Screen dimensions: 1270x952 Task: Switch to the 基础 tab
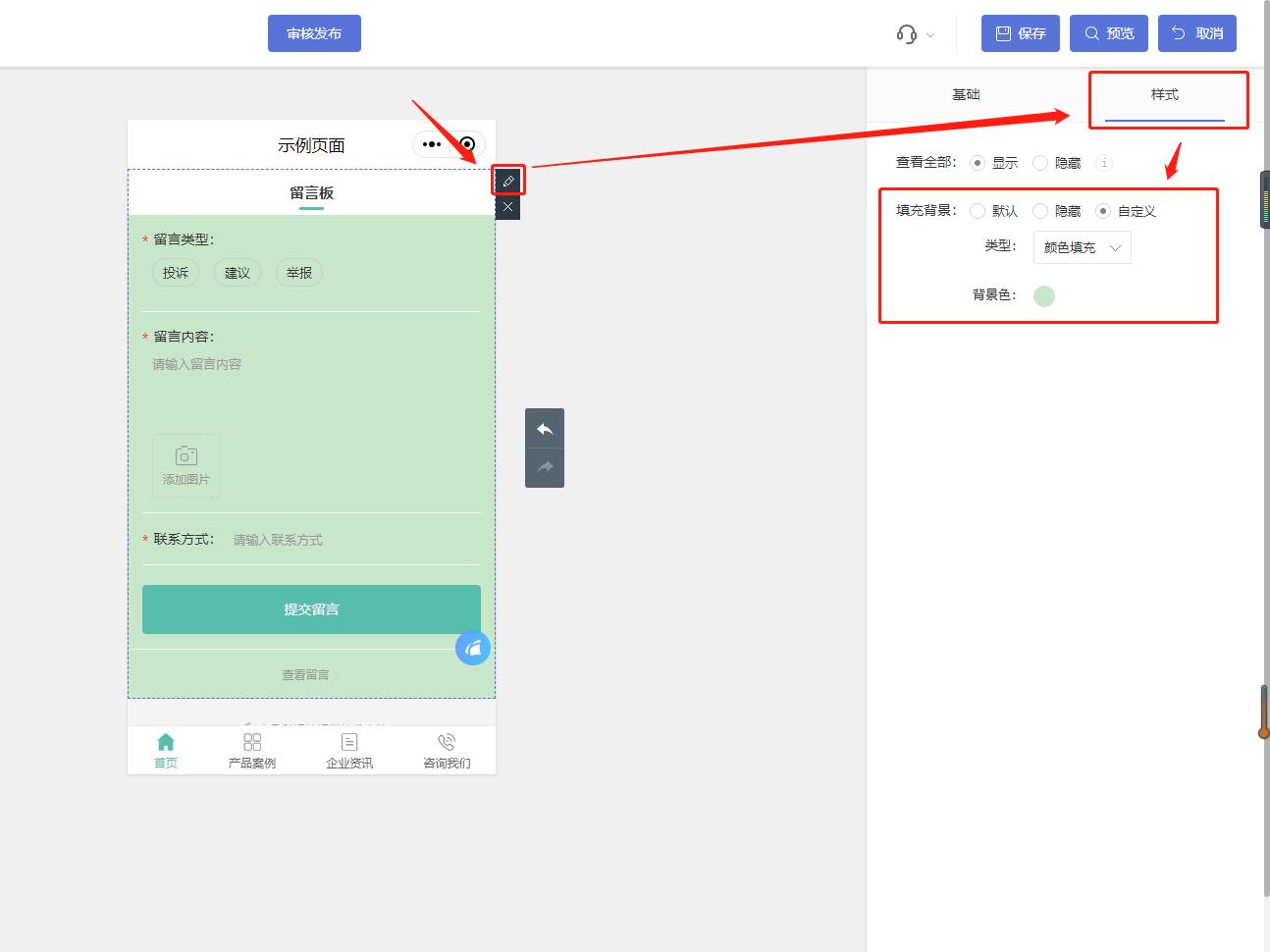966,93
